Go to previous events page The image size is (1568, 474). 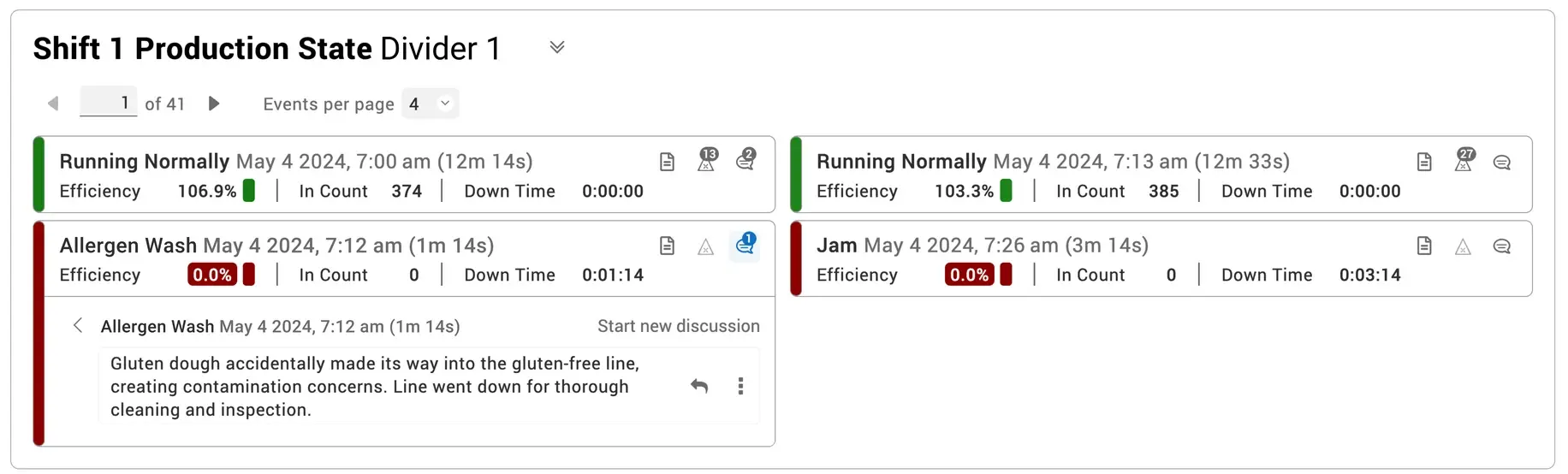[x=53, y=104]
